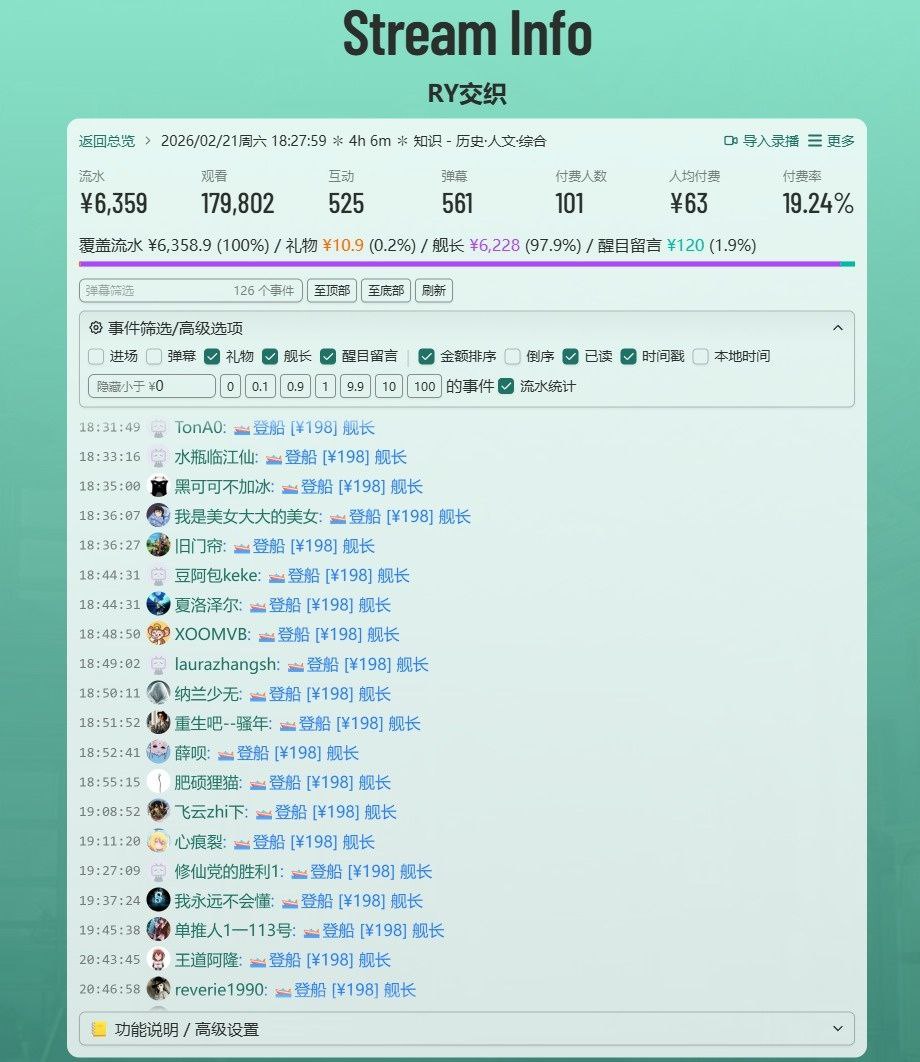Click the gear icon beside 事件筛选/高级选项
The image size is (920, 1062).
96,328
